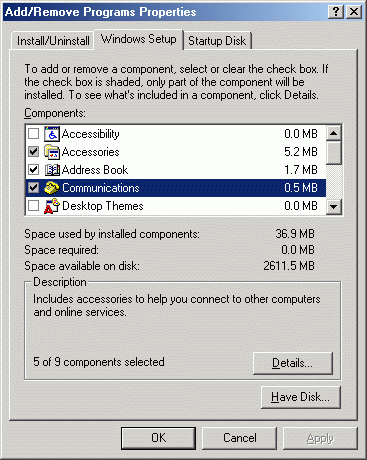Click the Communications telephone icon

tap(52, 188)
